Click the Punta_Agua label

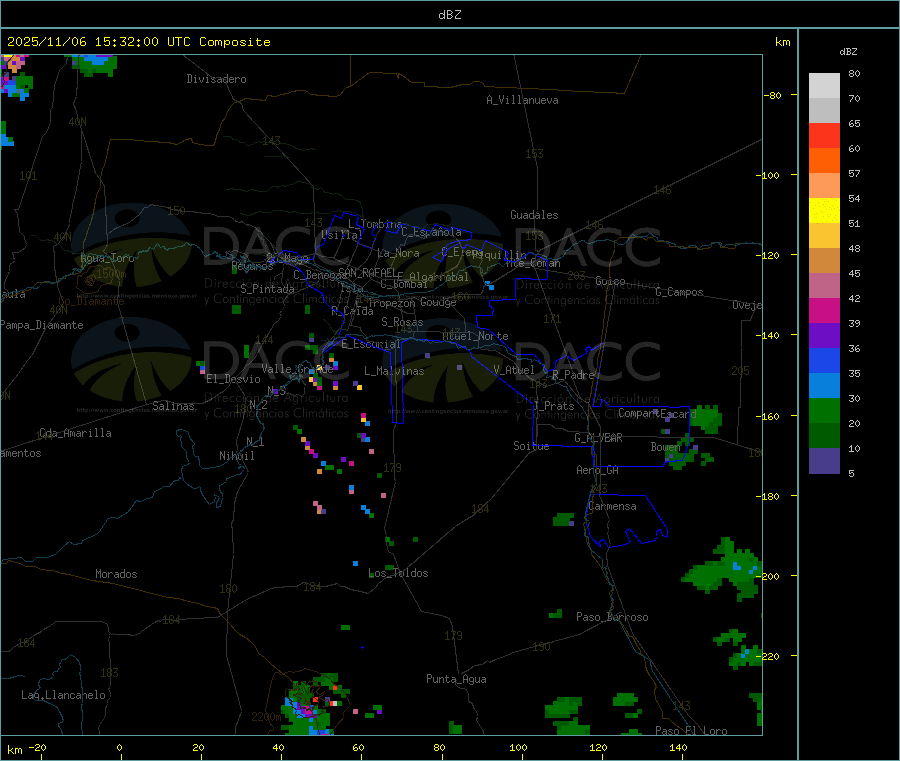coord(456,679)
